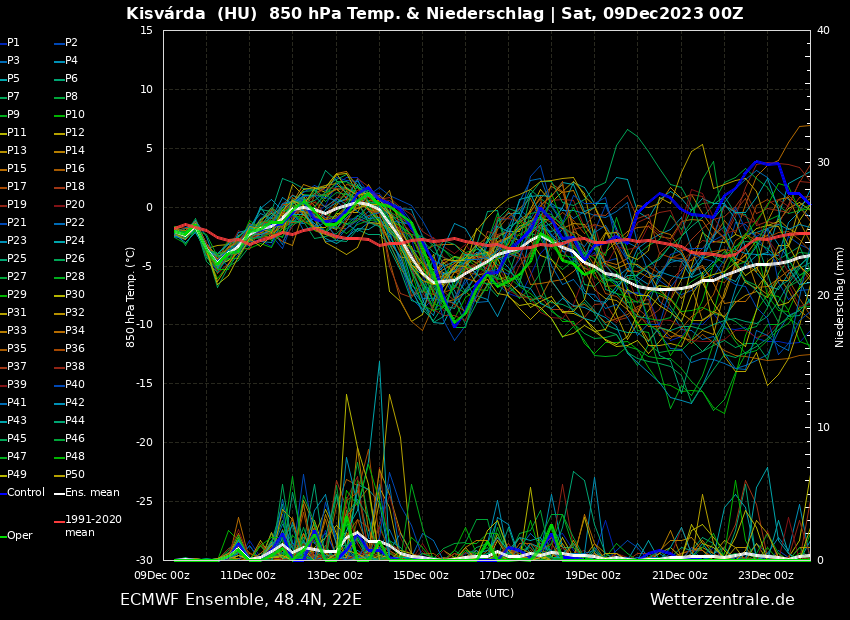This screenshot has height=620, width=850.
Task: Click the Oper legend entry
Action: [x=20, y=536]
